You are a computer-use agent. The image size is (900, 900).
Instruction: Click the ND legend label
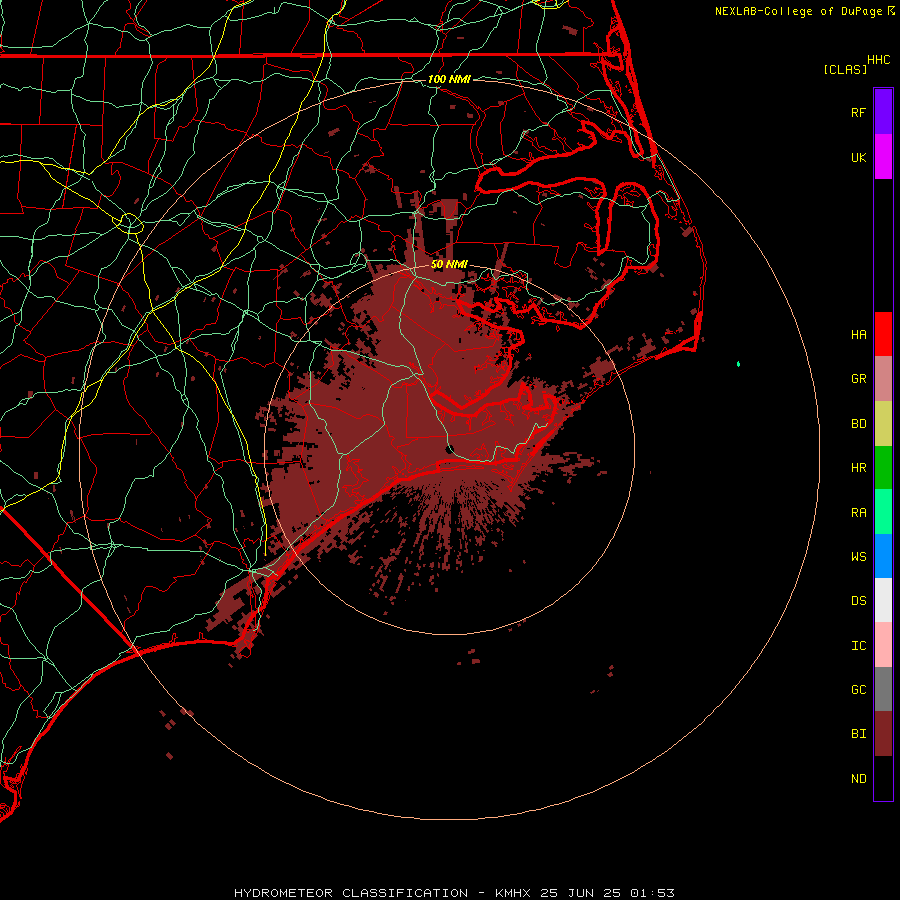pos(858,779)
